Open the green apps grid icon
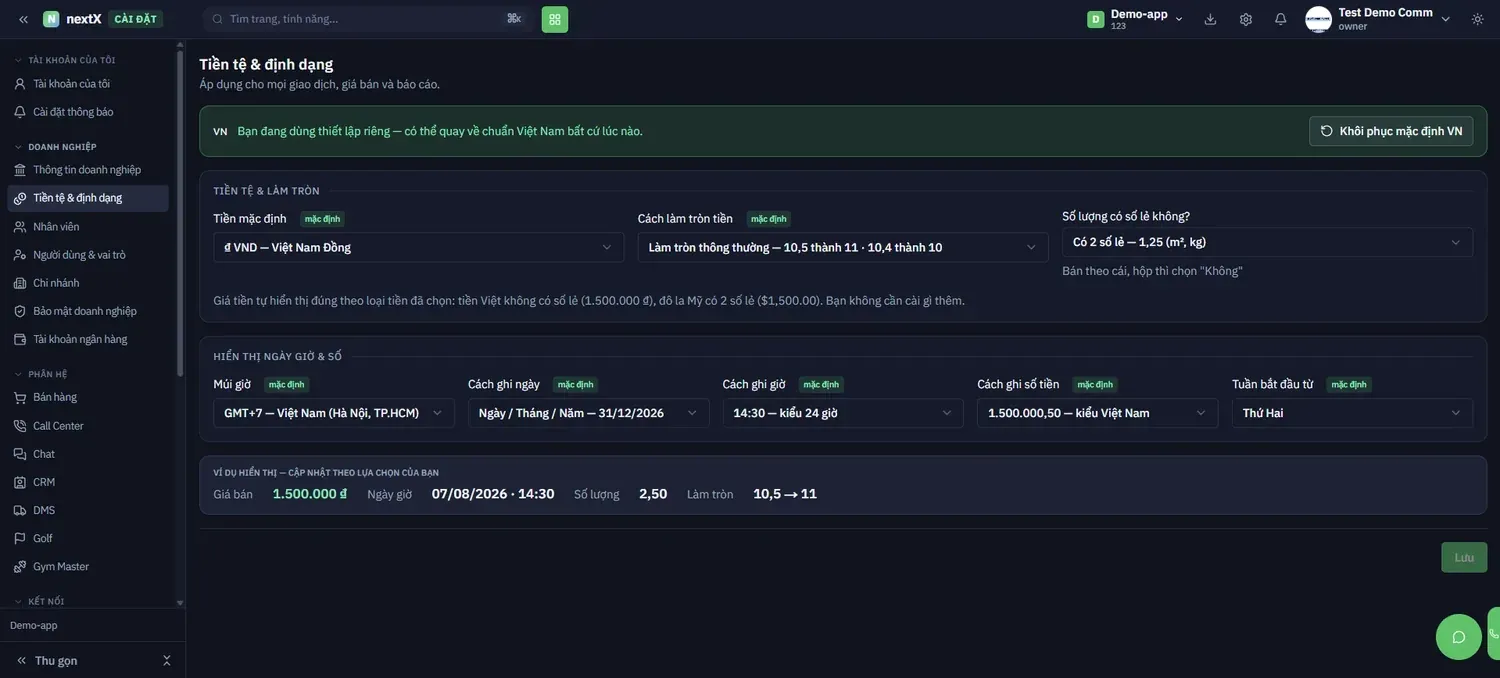This screenshot has height=678, width=1500. click(x=555, y=19)
